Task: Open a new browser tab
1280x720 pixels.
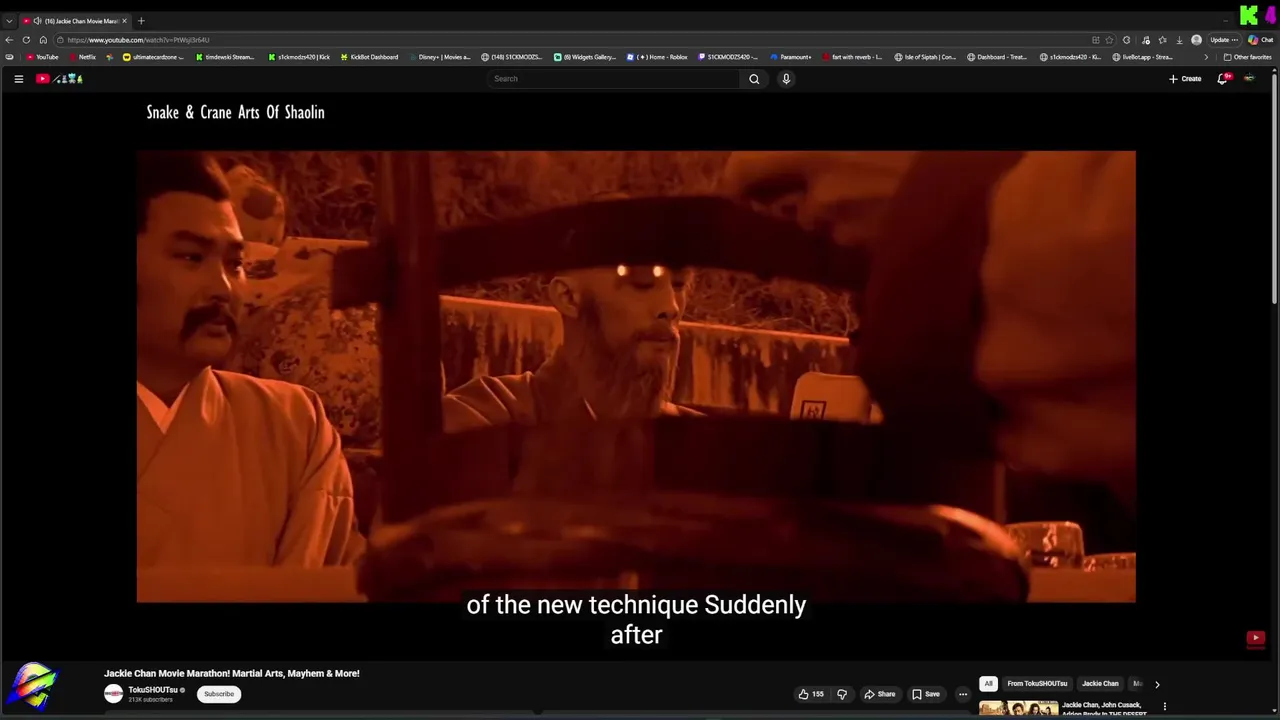Action: pyautogui.click(x=141, y=21)
